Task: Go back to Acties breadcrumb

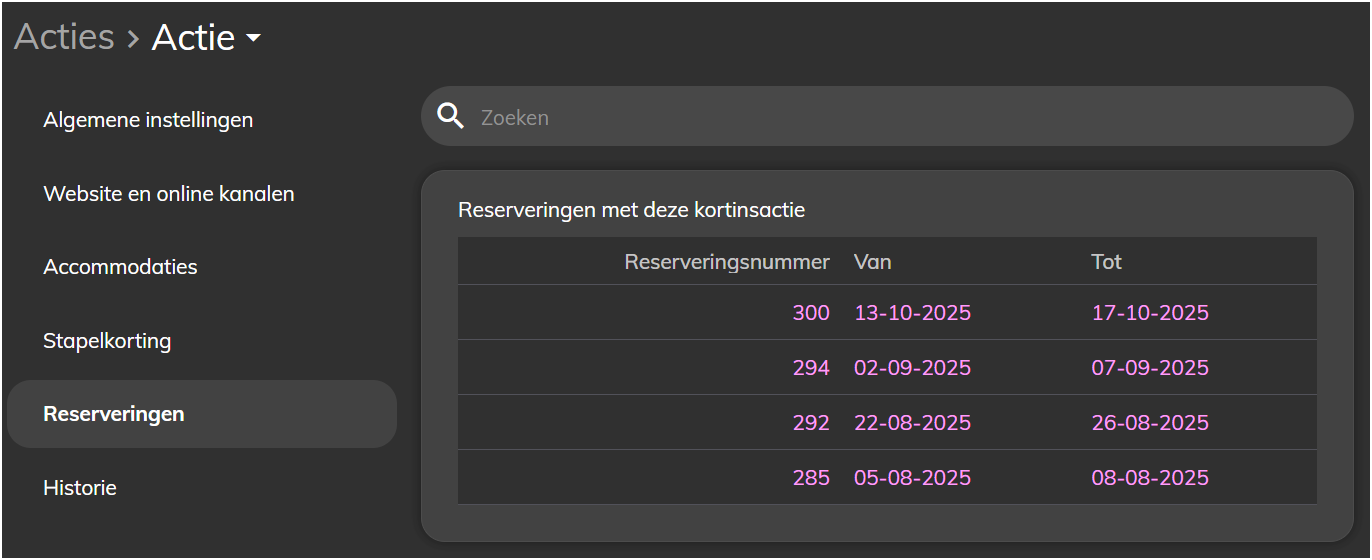Action: coord(64,37)
